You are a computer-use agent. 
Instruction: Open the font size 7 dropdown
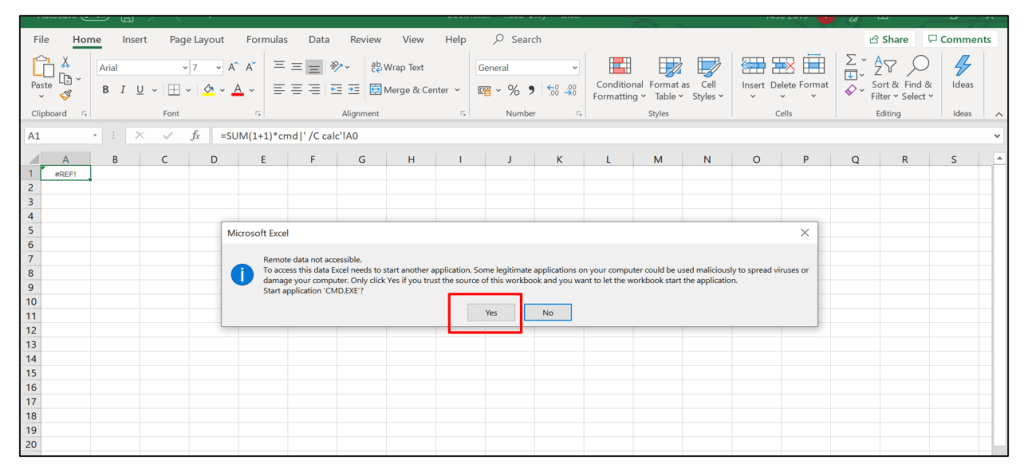217,68
